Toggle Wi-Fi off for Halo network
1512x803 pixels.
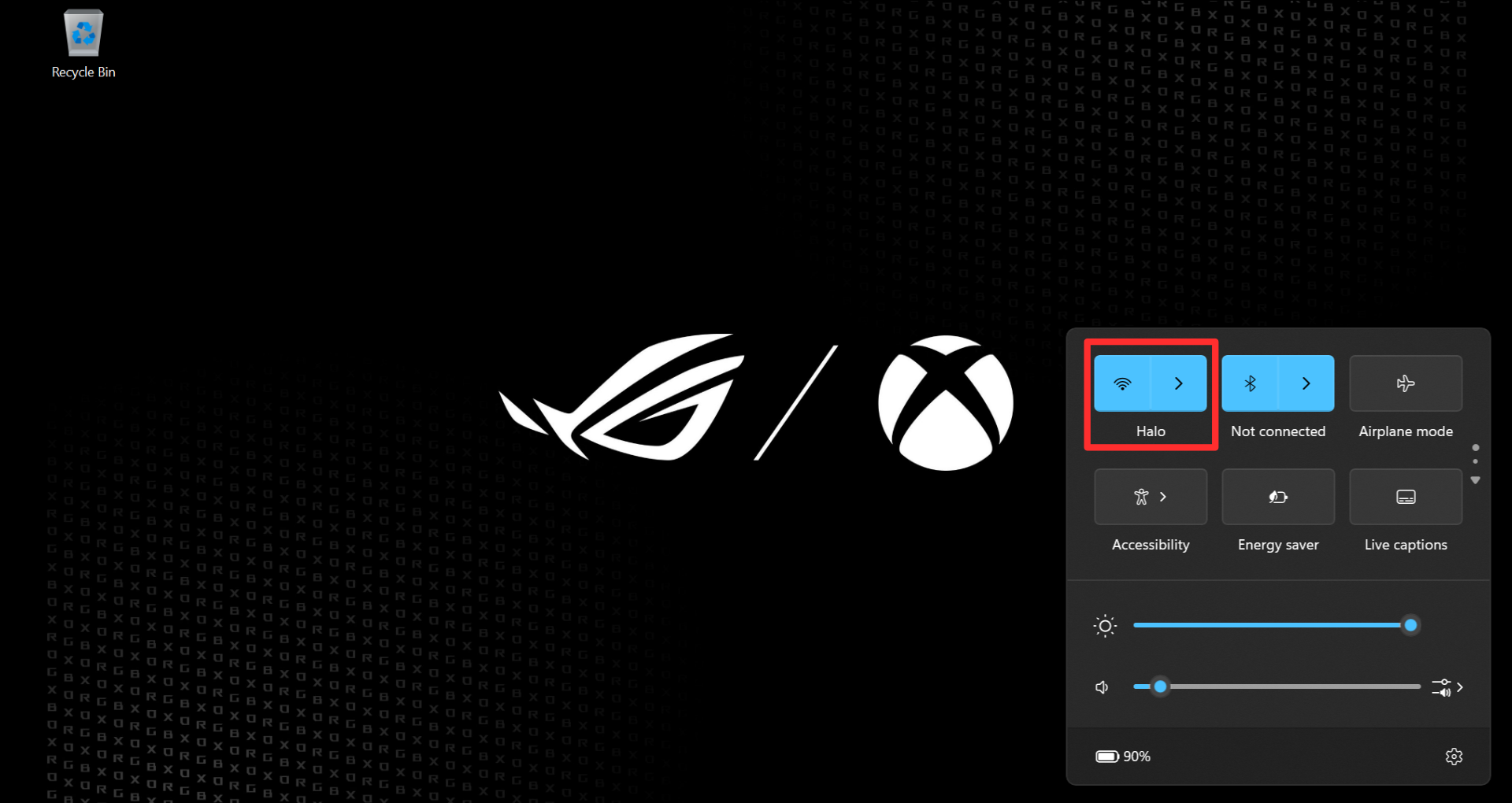click(1121, 383)
